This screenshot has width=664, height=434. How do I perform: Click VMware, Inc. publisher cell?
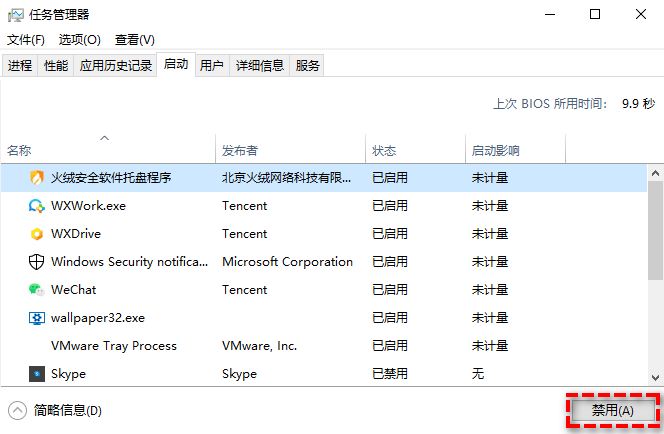(x=260, y=346)
